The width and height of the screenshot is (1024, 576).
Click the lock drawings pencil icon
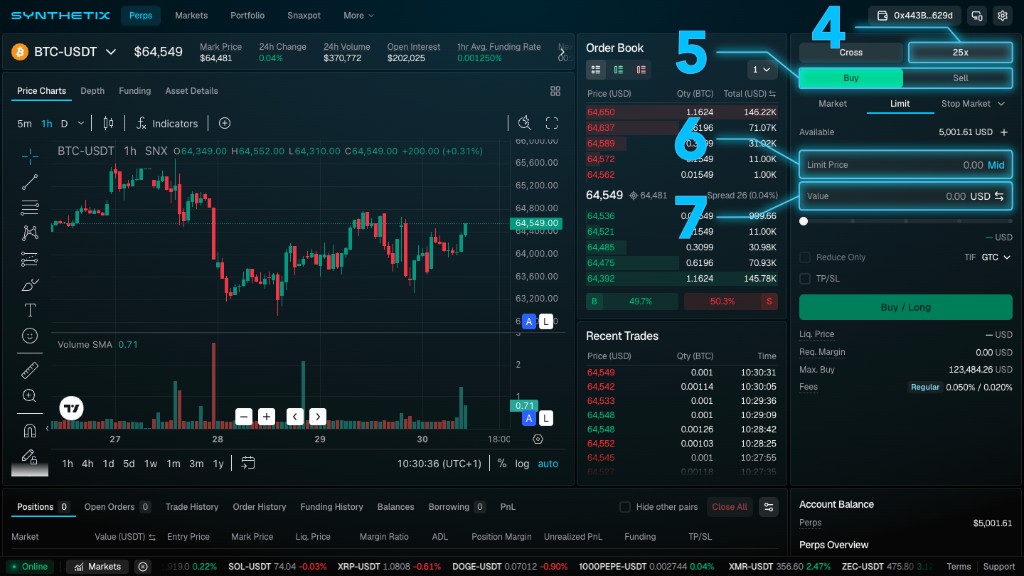pyautogui.click(x=29, y=456)
